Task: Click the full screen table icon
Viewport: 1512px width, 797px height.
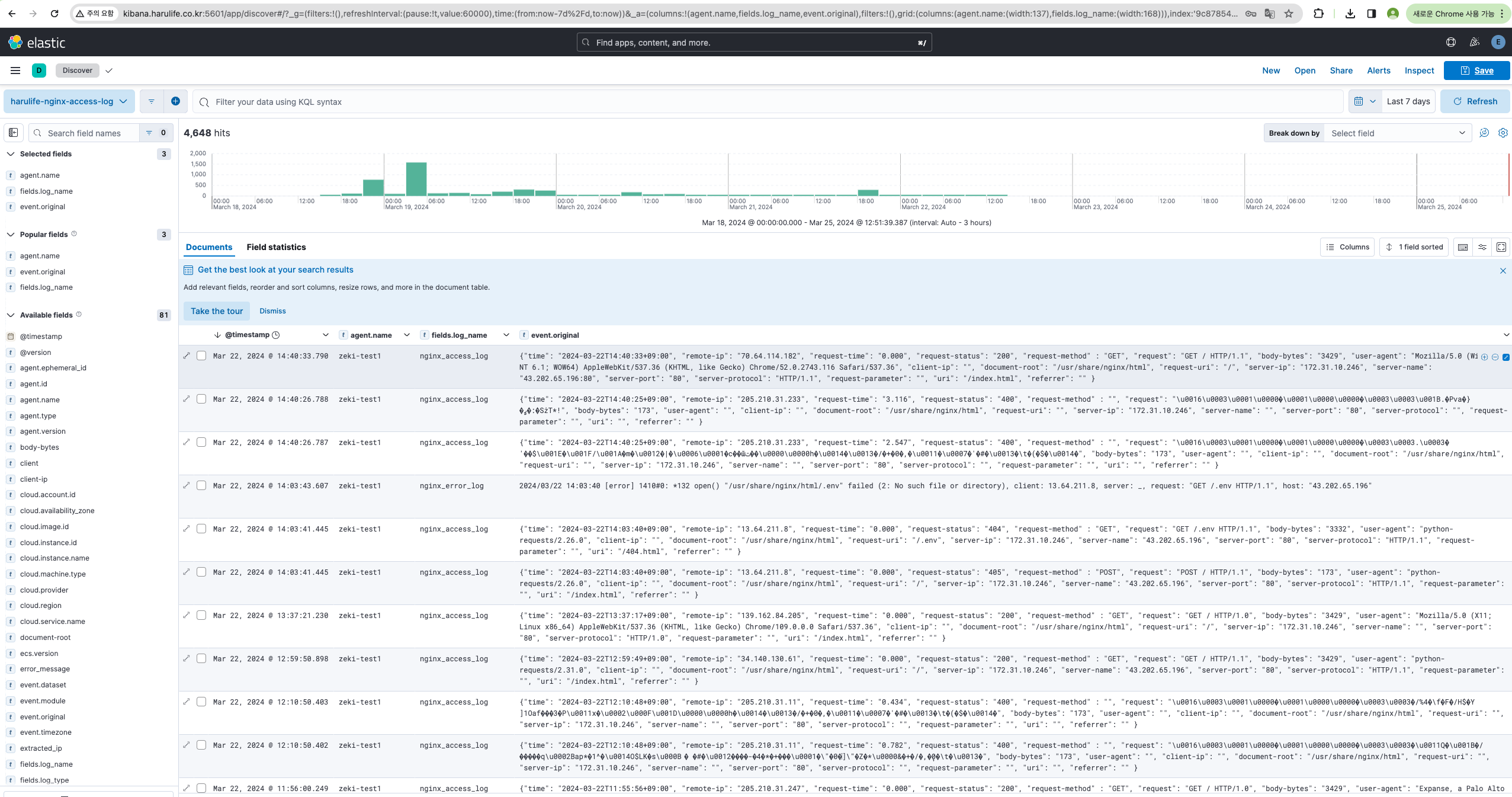Action: 1501,247
